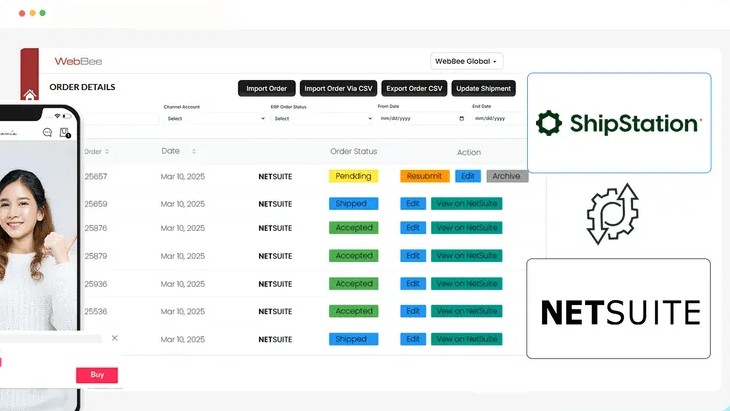
Task: Open the WebBee Global dropdown
Action: pyautogui.click(x=466, y=61)
